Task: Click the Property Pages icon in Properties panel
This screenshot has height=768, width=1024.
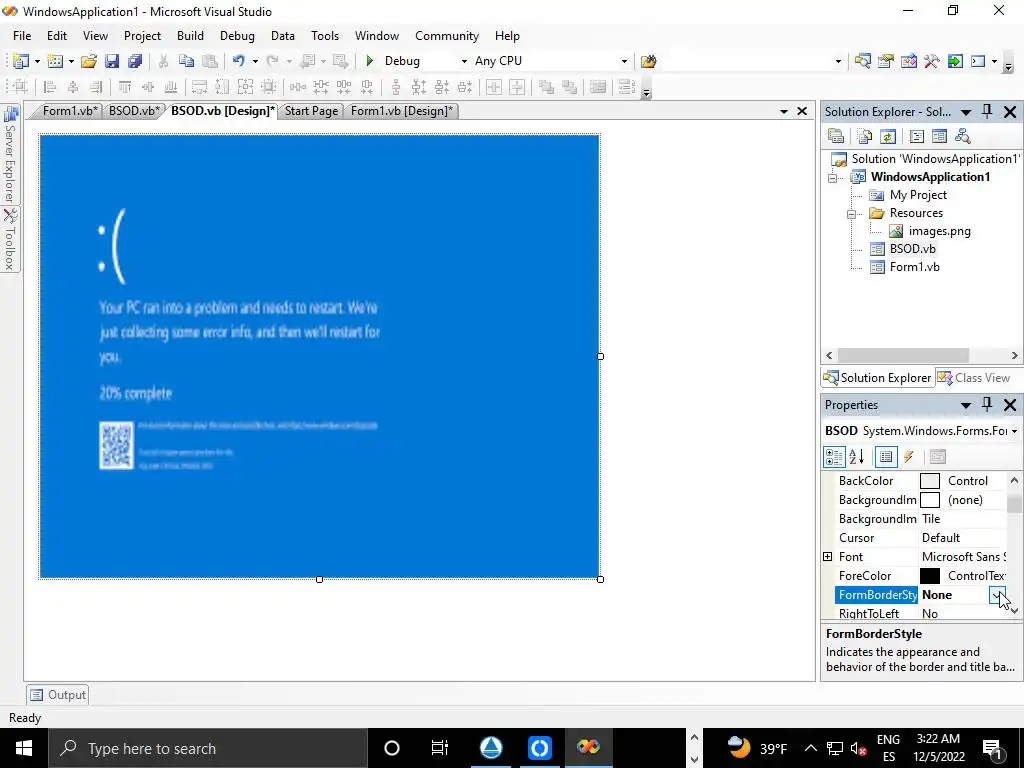Action: click(x=938, y=456)
